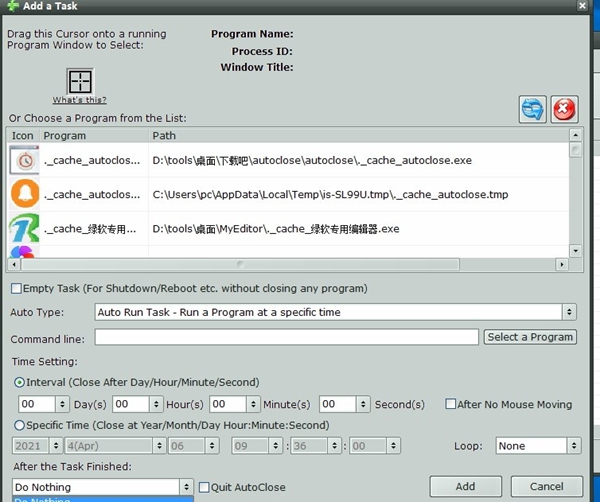
Task: Click the Icon column header
Action: (x=23, y=136)
